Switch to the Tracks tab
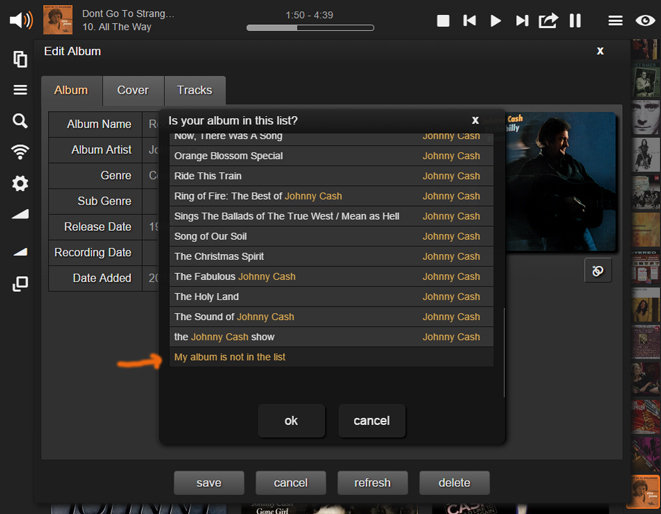The height and width of the screenshot is (514, 661). click(195, 90)
